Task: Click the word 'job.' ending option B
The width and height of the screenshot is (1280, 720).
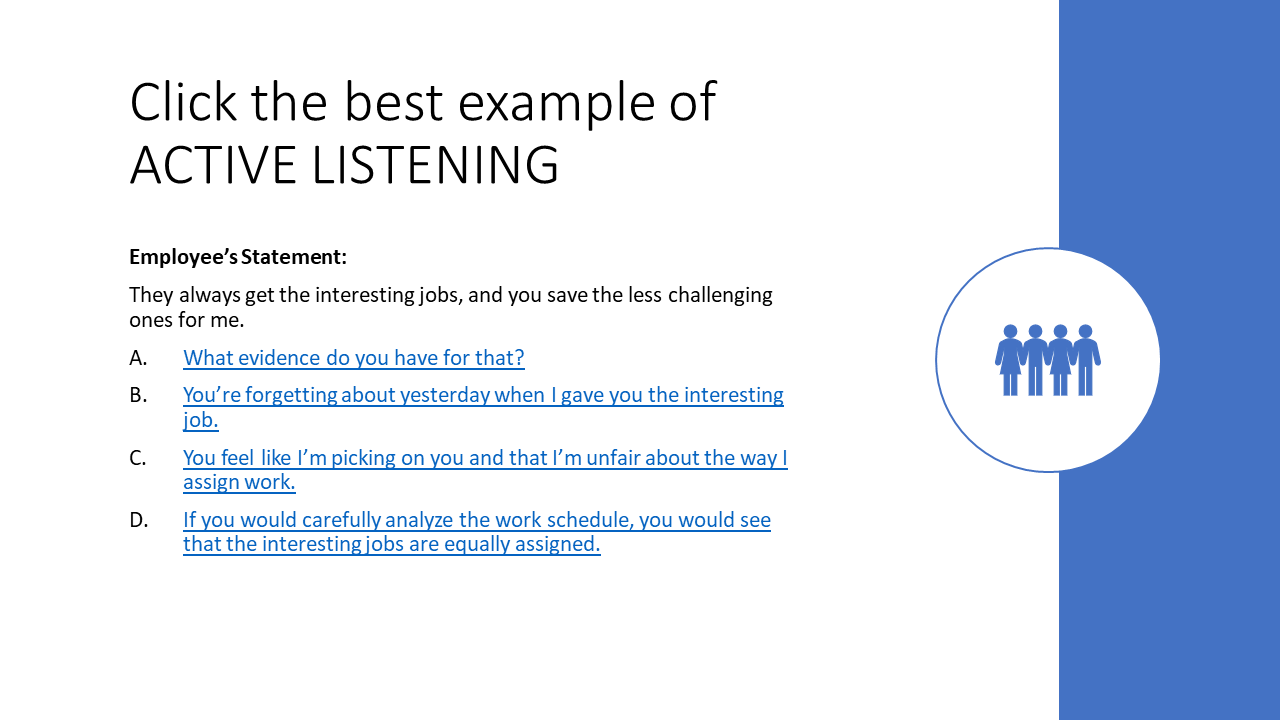Action: pos(201,420)
